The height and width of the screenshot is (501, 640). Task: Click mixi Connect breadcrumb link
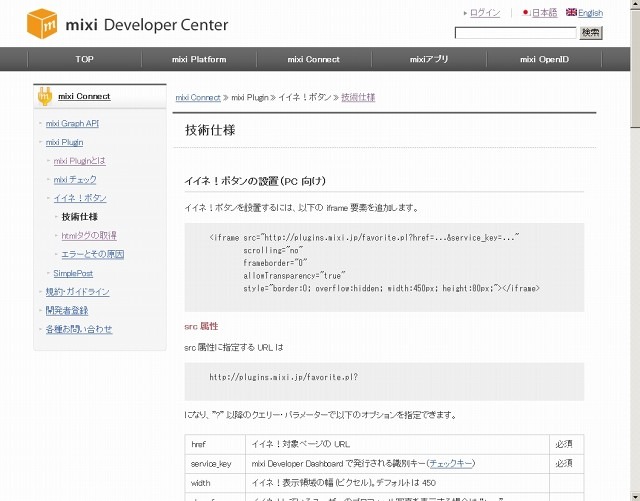(198, 98)
